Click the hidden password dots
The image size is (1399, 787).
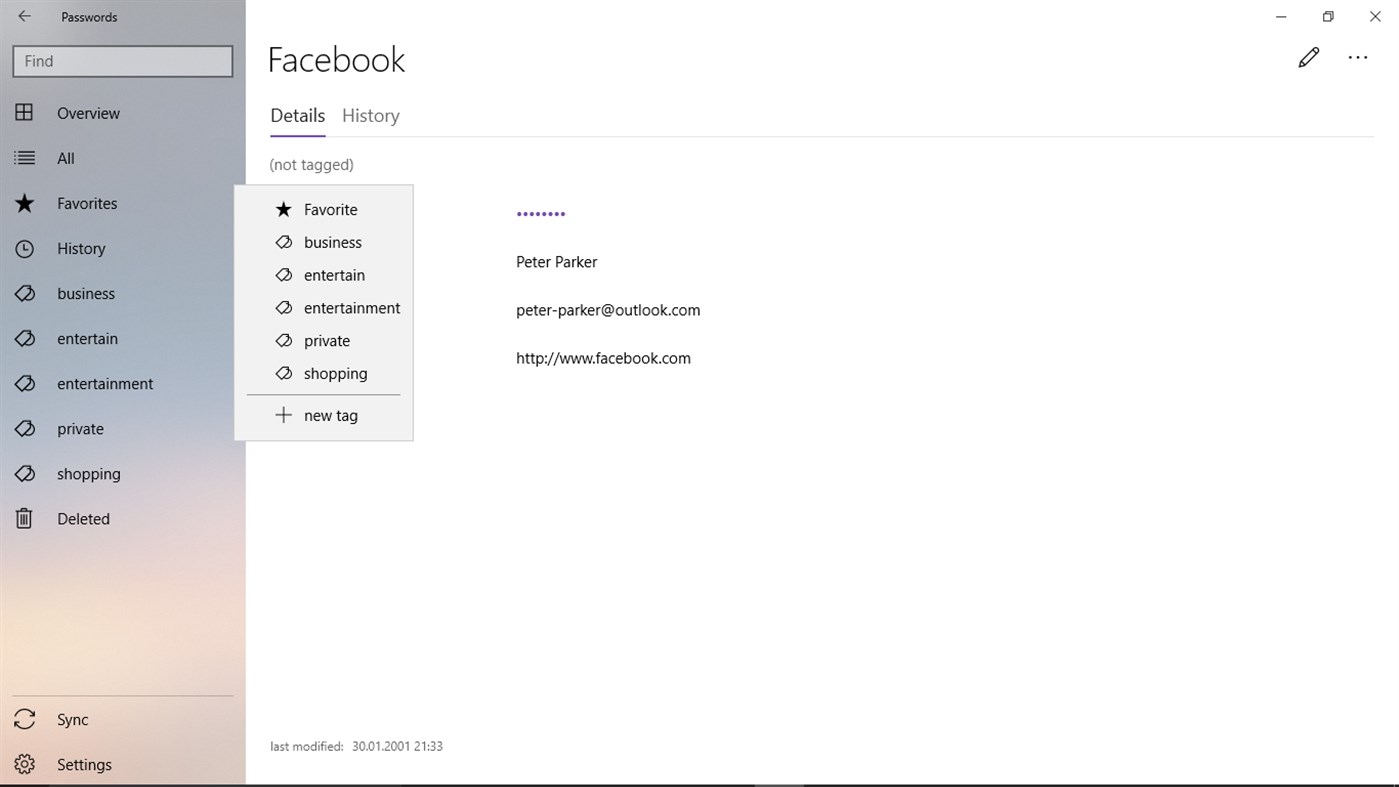click(541, 214)
